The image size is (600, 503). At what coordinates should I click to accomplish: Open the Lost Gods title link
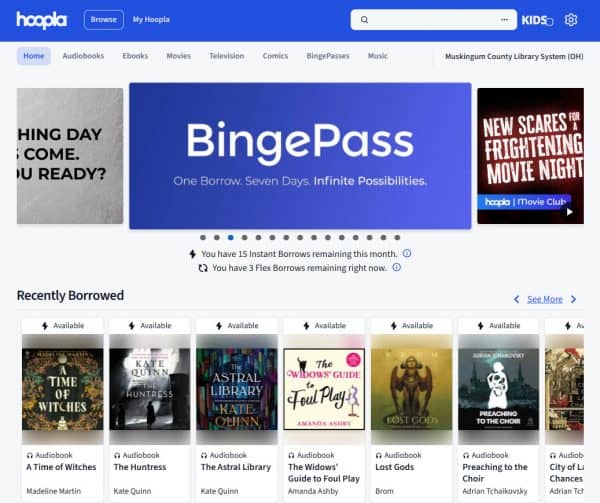point(395,467)
